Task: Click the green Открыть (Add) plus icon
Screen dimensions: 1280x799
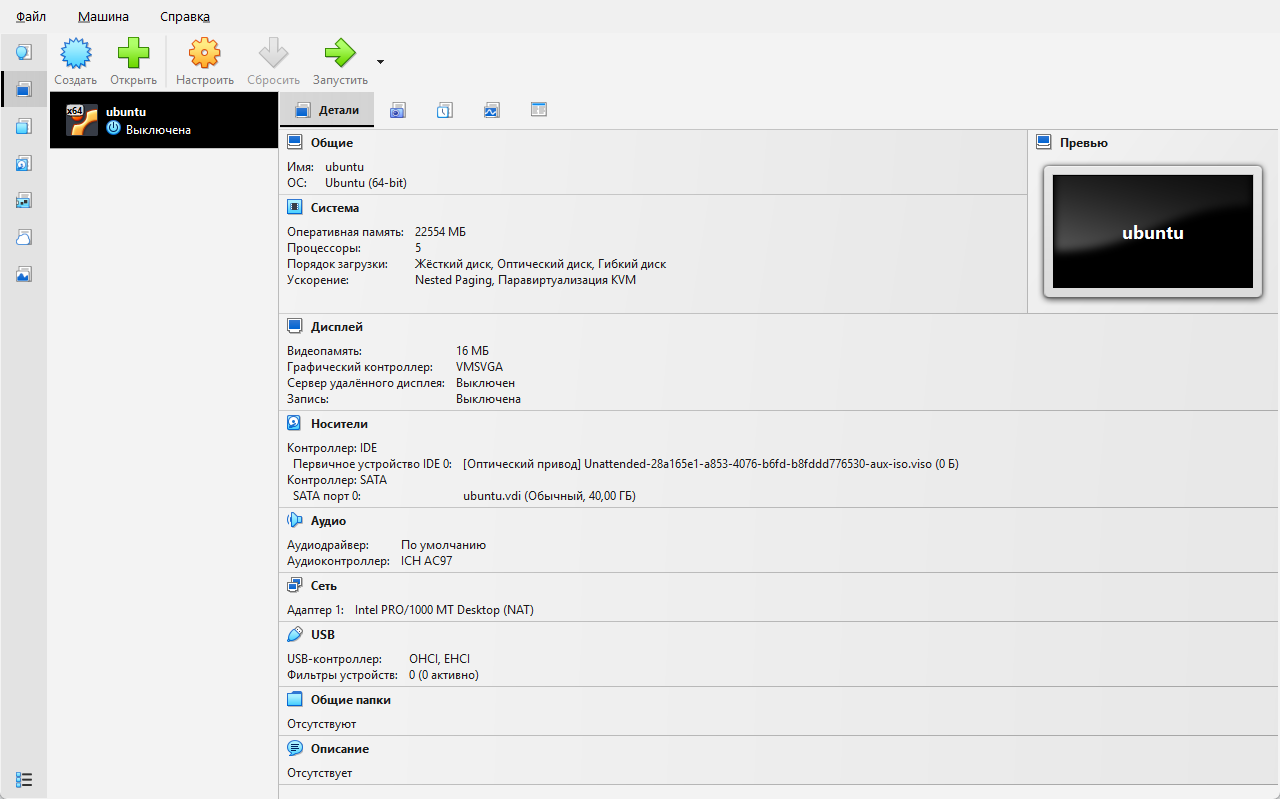Action: 133,54
